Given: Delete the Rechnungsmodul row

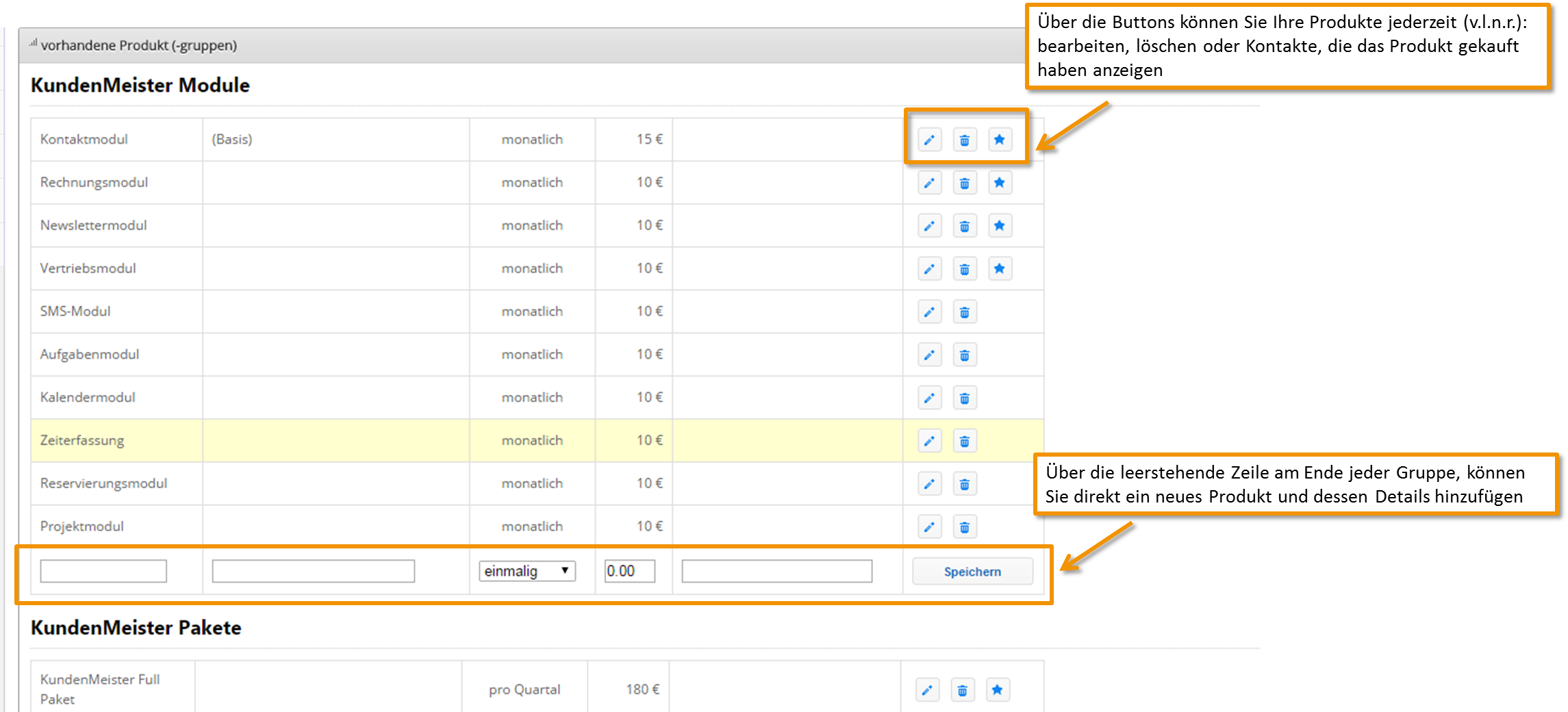Looking at the screenshot, I should tap(964, 183).
